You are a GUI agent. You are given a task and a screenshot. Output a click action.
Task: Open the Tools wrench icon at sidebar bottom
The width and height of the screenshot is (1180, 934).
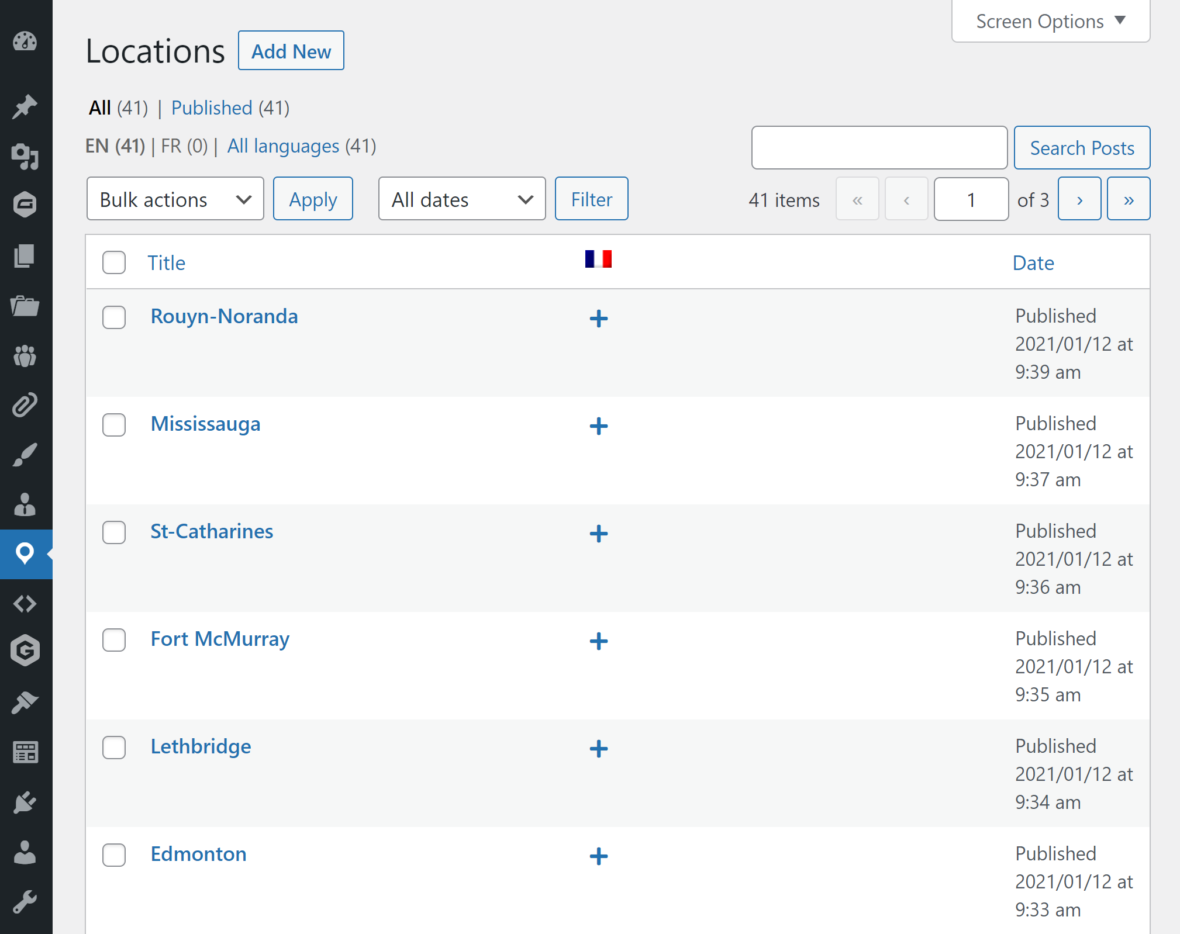[x=25, y=901]
